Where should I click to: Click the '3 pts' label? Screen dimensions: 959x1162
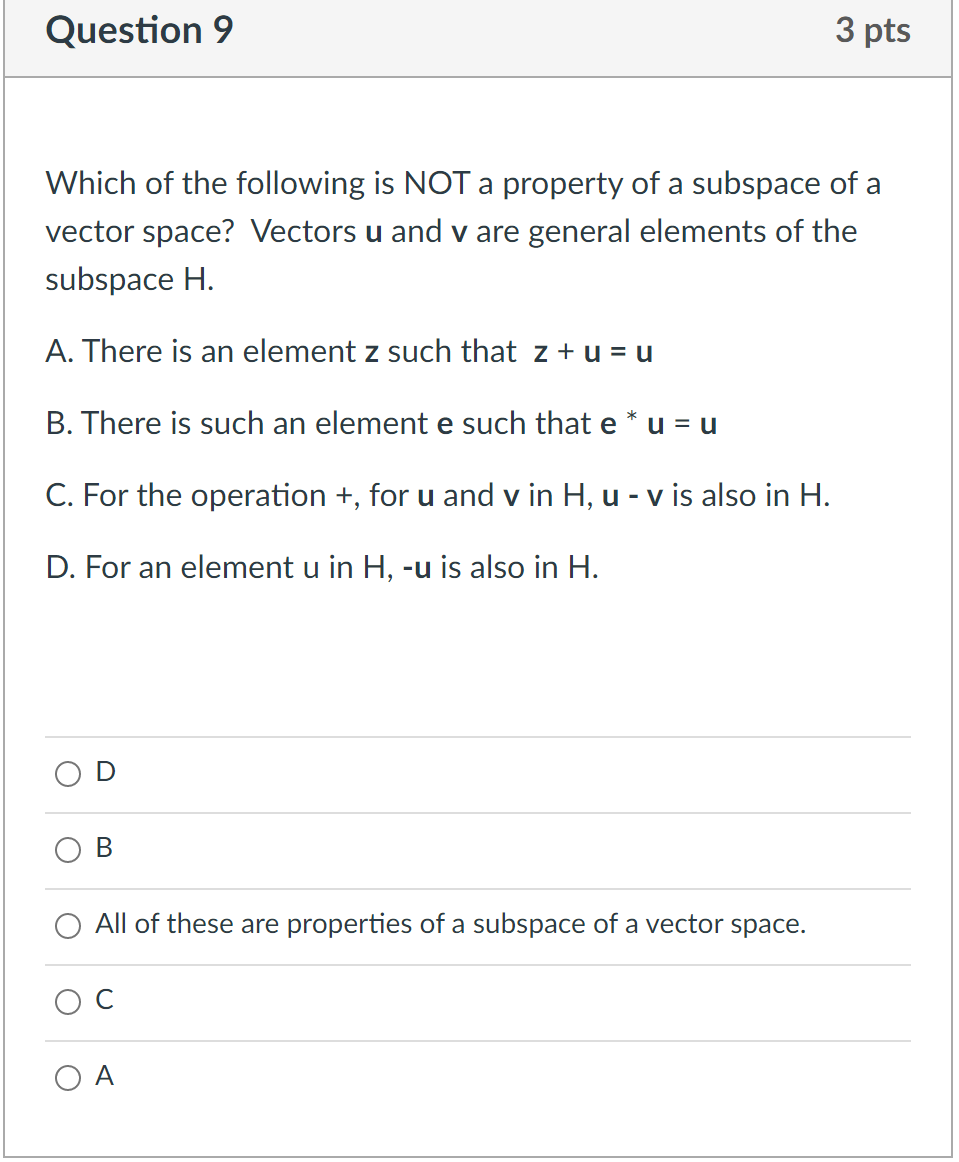pos(874,31)
